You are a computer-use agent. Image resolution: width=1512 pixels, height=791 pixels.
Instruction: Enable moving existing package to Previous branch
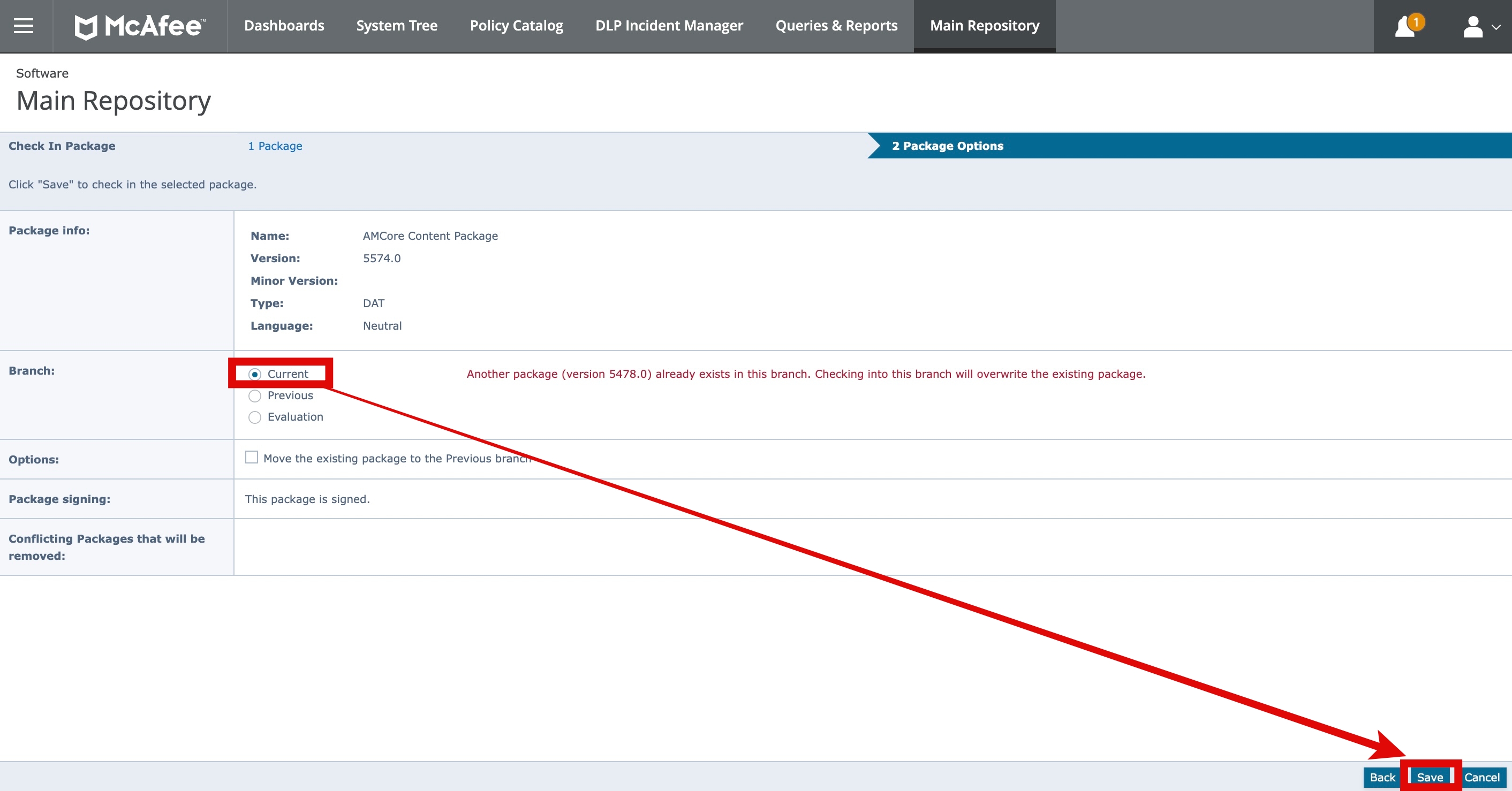click(x=252, y=458)
